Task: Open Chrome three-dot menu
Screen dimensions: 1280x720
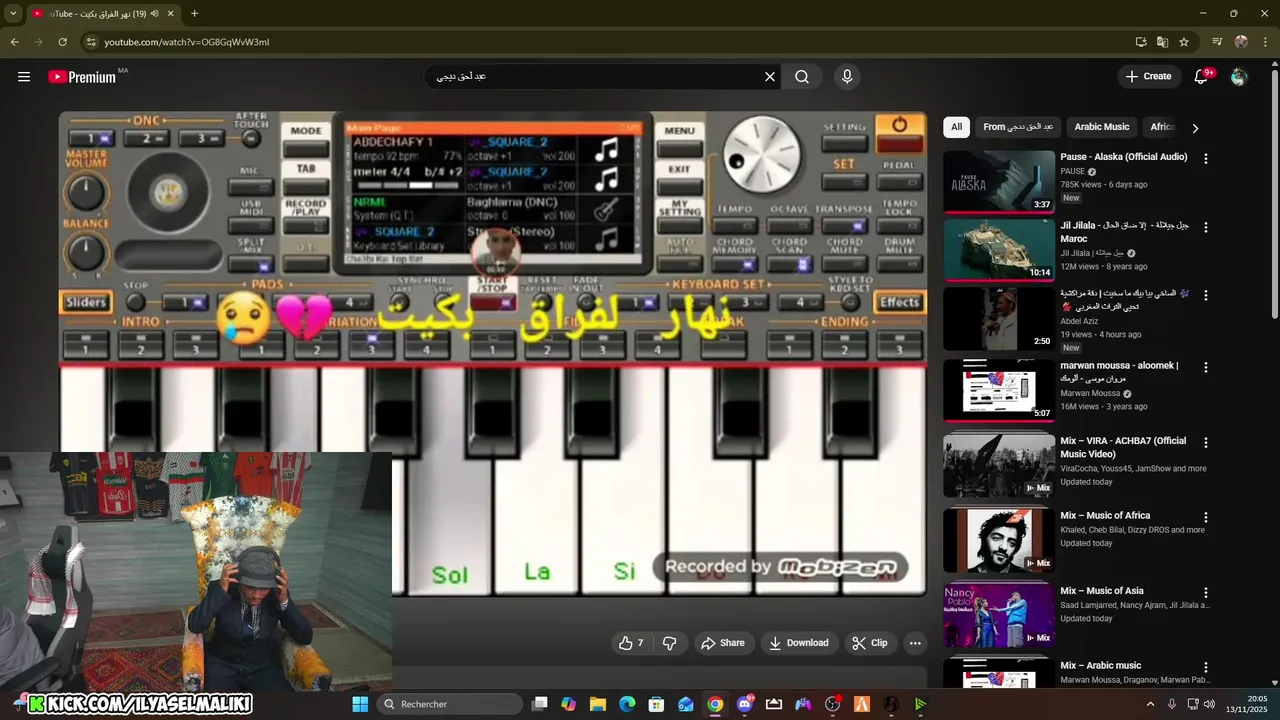Action: tap(1265, 42)
